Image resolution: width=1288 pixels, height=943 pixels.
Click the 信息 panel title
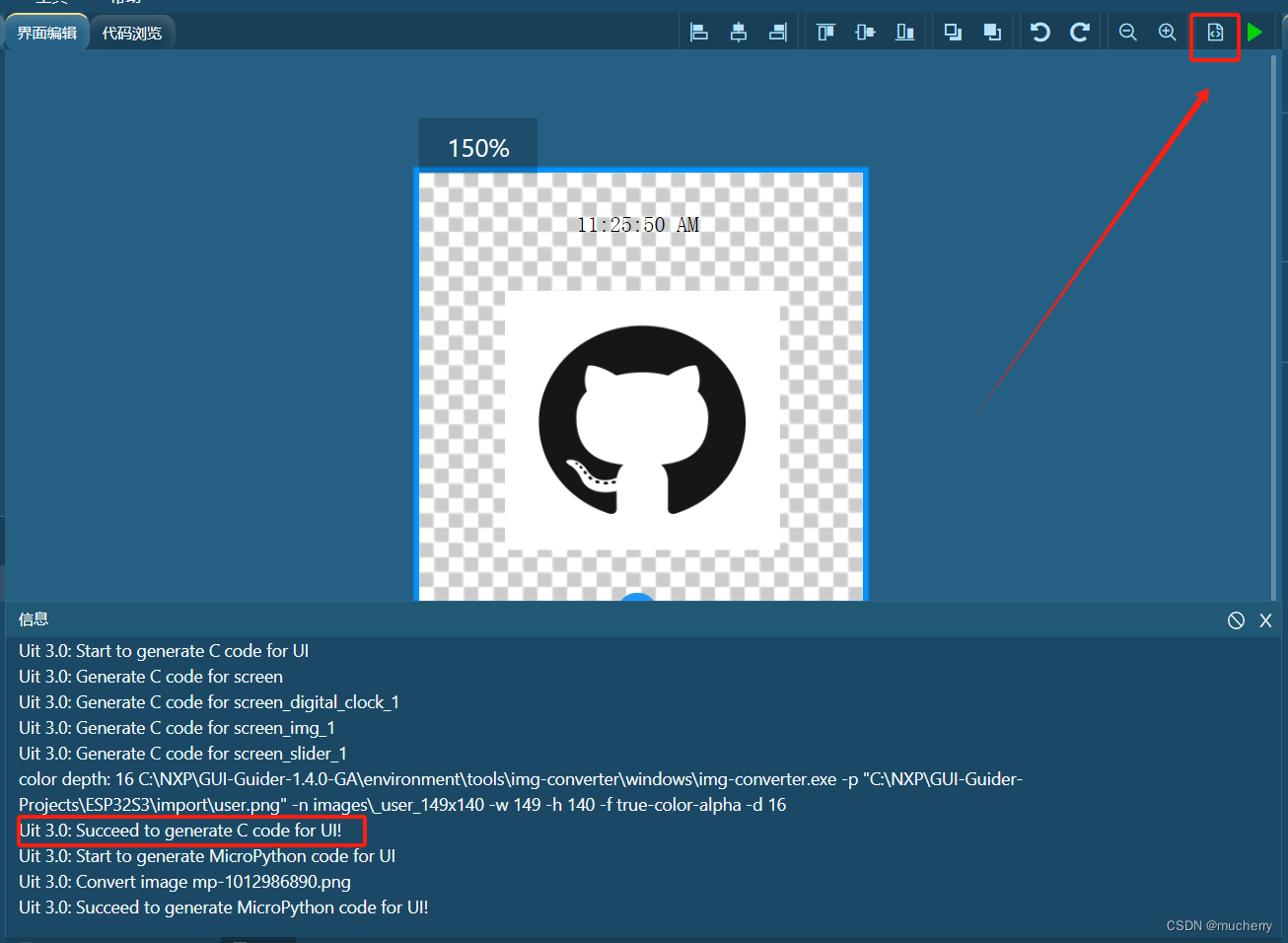coord(34,619)
